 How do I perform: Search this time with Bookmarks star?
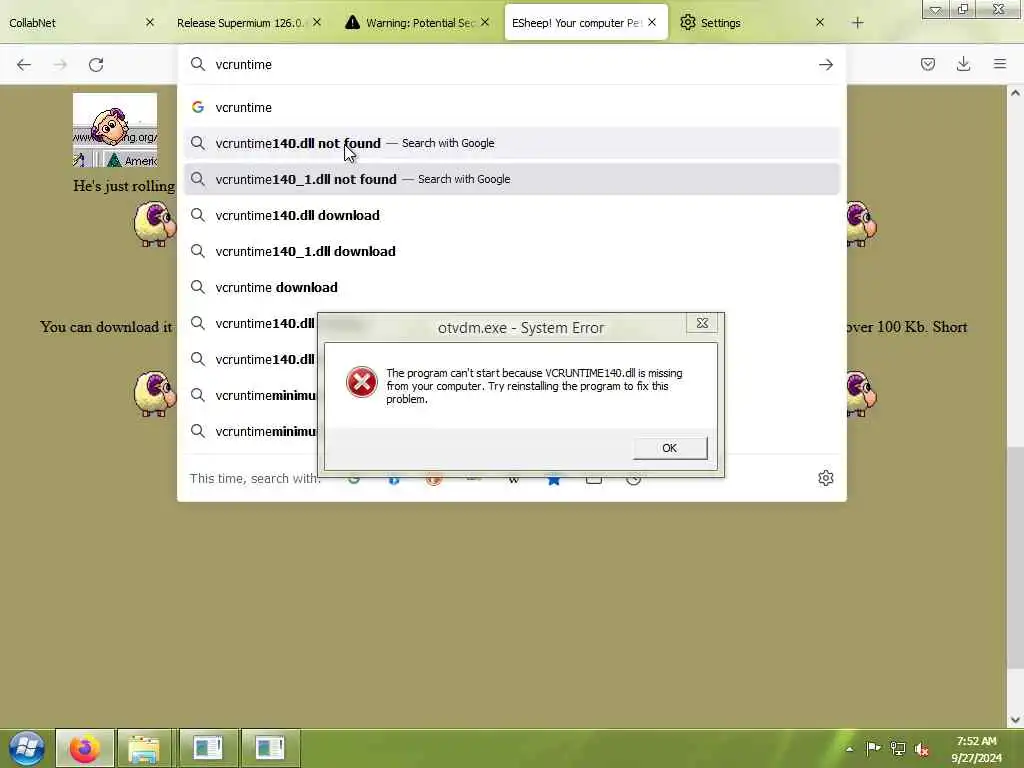click(554, 481)
